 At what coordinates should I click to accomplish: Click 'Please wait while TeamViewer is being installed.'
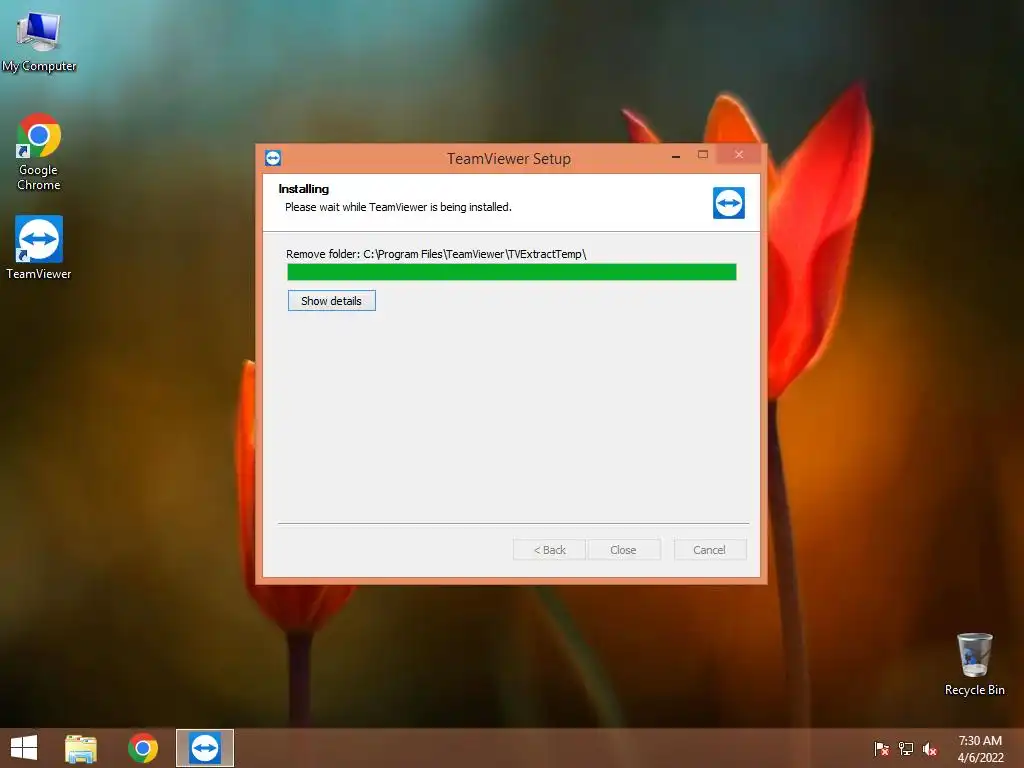[398, 207]
